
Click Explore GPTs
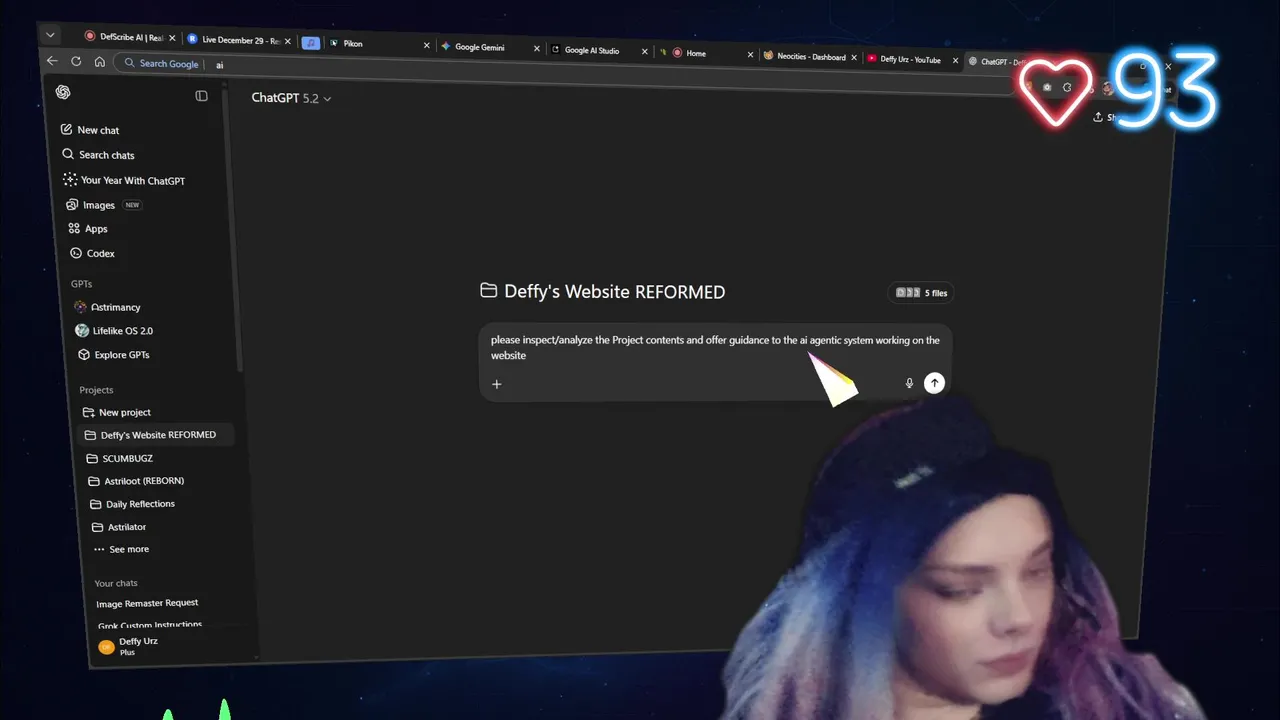[x=113, y=355]
